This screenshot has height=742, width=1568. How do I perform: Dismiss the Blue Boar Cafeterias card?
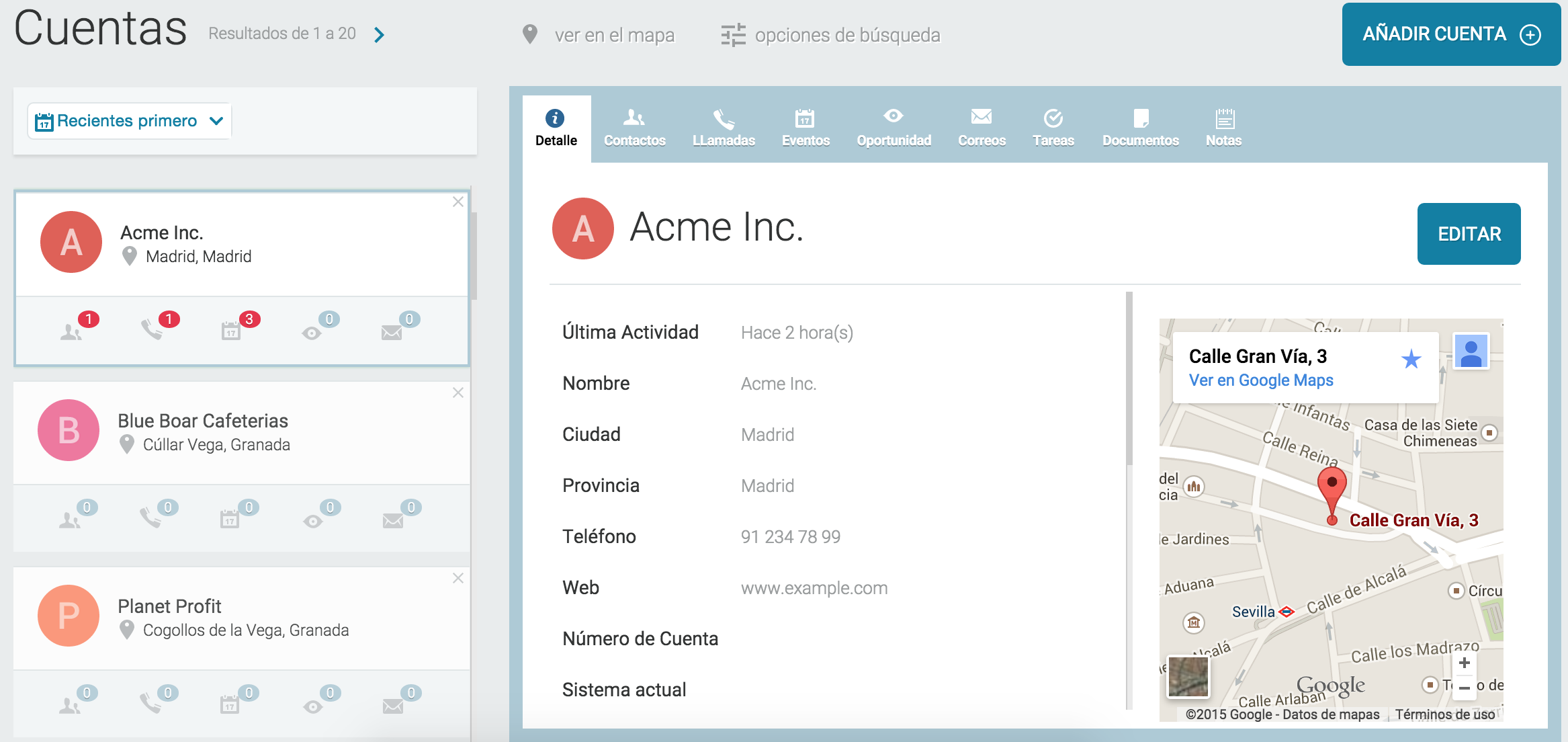click(458, 393)
